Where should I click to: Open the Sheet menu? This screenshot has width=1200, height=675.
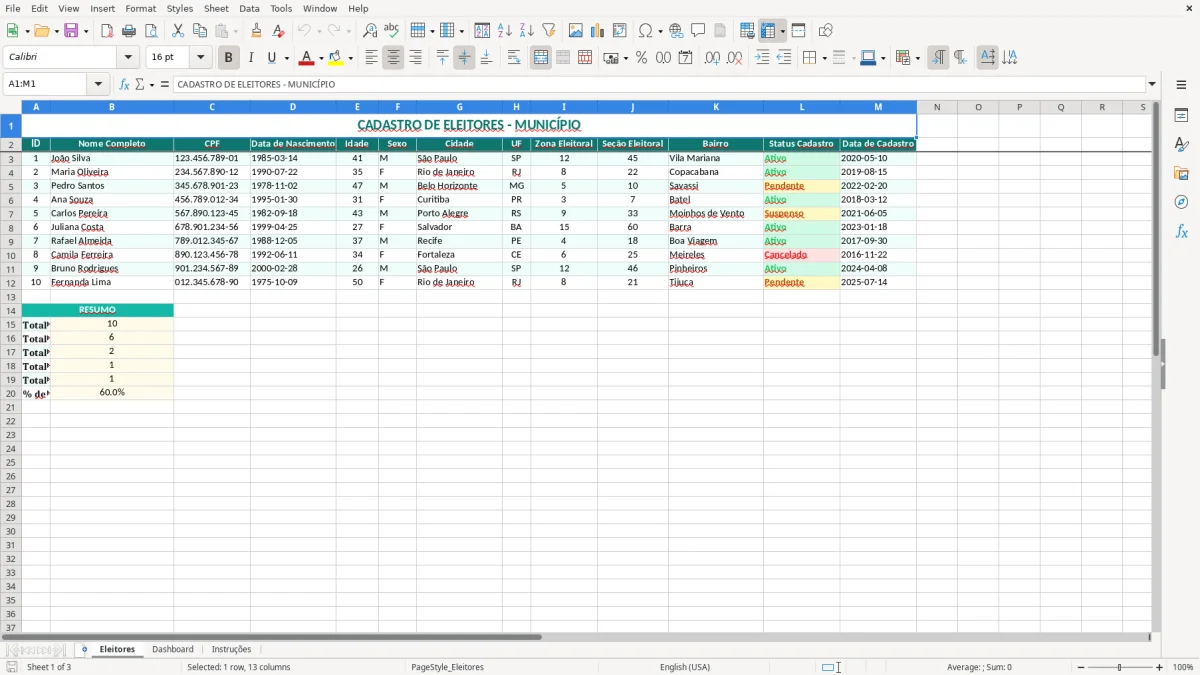click(x=216, y=8)
